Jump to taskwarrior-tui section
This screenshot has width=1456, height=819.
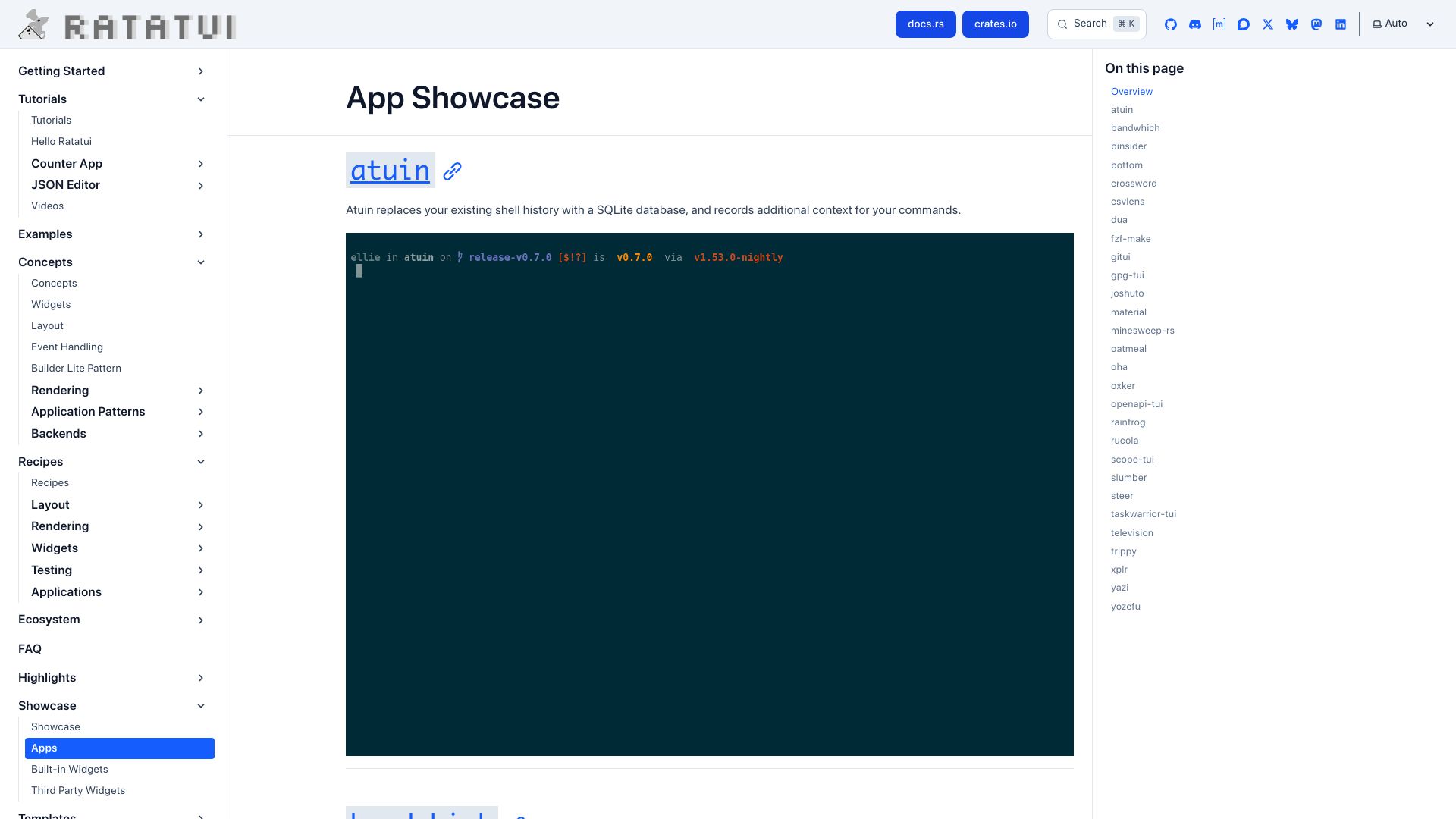coord(1144,514)
